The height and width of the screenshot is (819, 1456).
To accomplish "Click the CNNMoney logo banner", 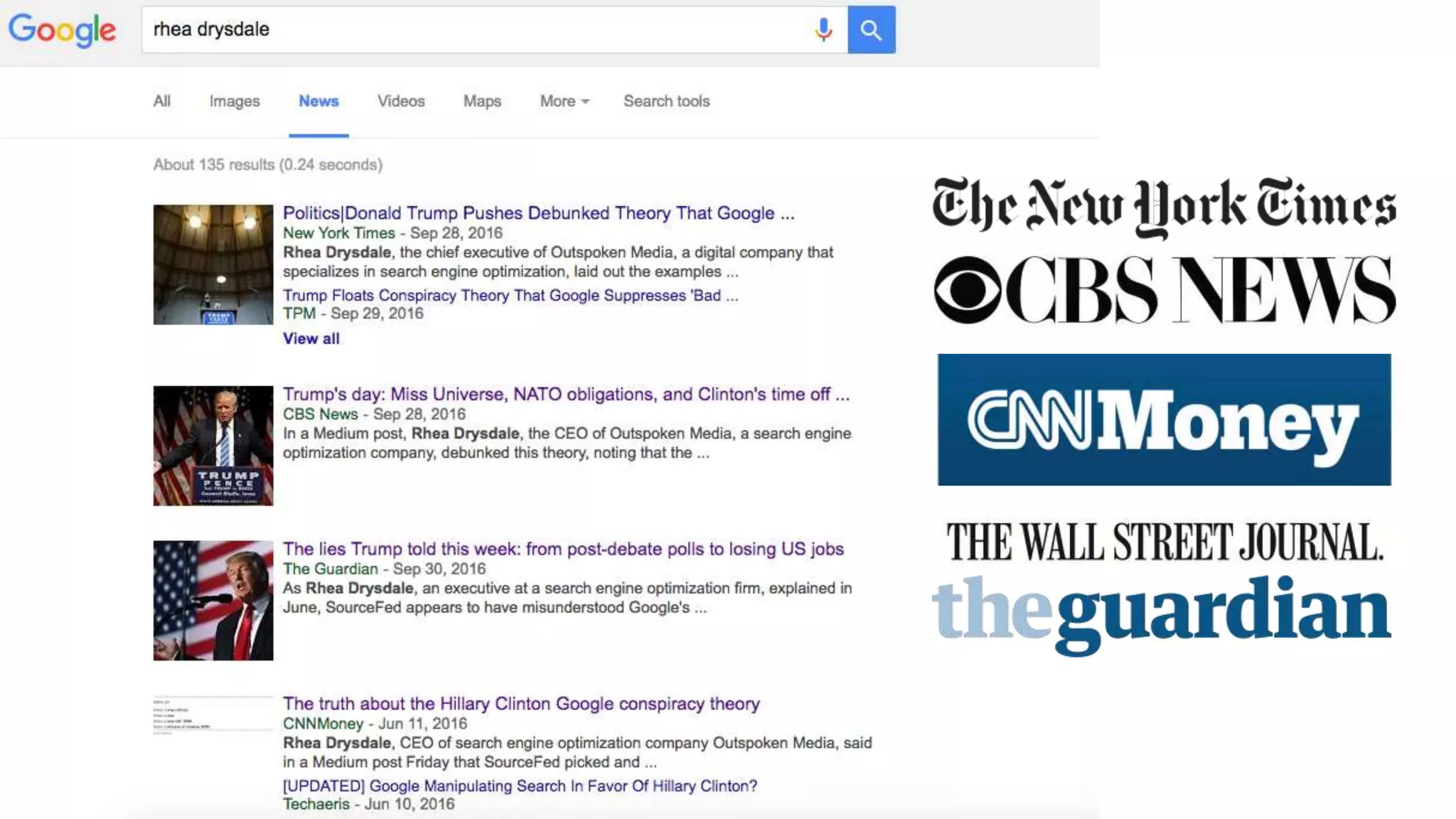I will 1164,419.
